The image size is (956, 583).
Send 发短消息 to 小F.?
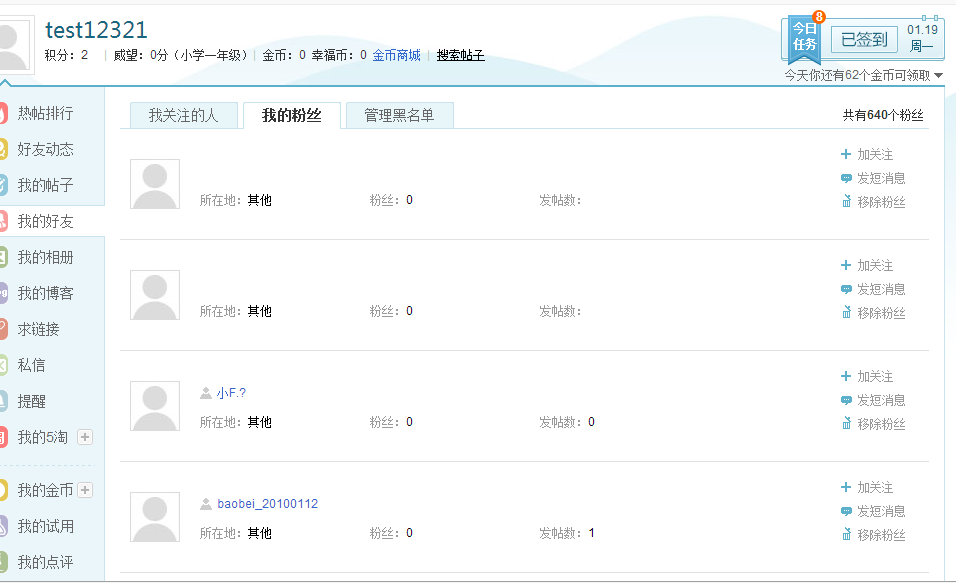click(873, 401)
